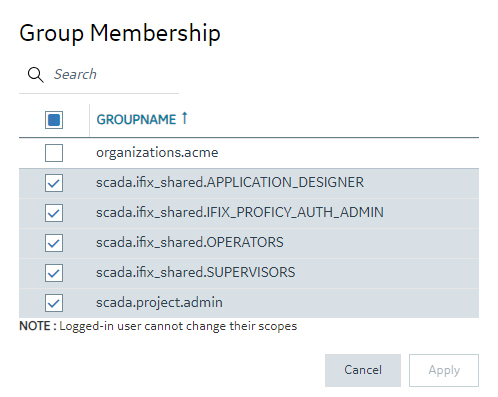Image resolution: width=498 pixels, height=397 pixels.
Task: Apply the group membership changes
Action: pos(444,370)
